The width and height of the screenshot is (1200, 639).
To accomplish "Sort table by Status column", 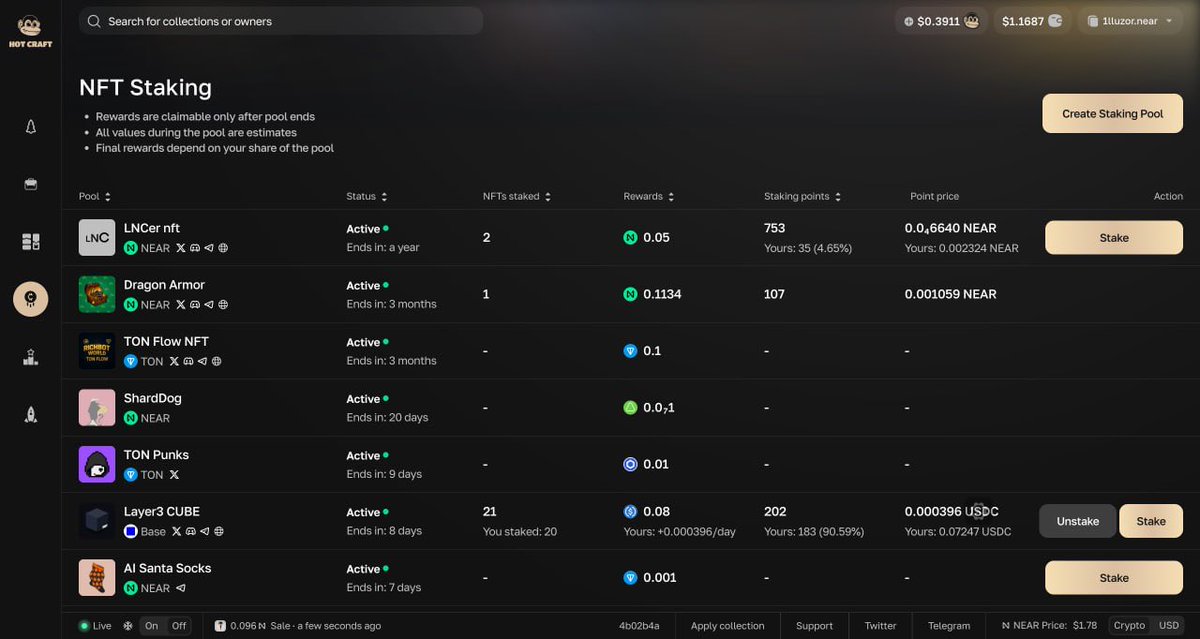I will click(x=367, y=197).
